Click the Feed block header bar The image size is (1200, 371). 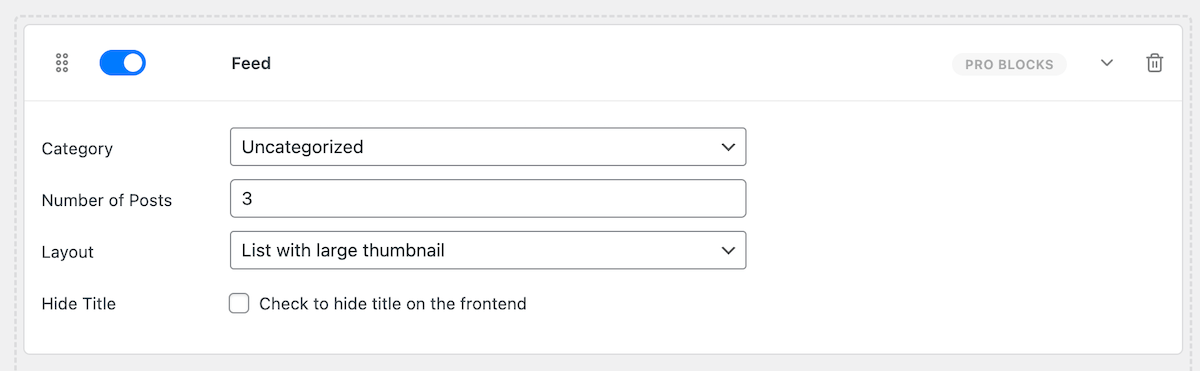pos(603,63)
